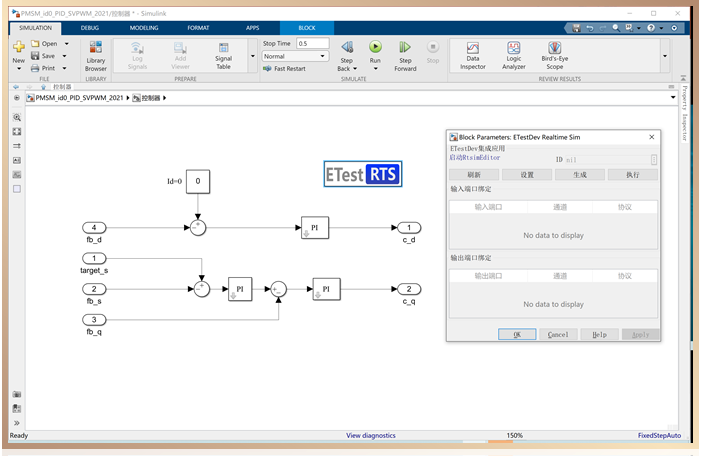Viewport: 701px width, 456px height.
Task: Expand the palette double chevron at bottom left
Action: point(17,423)
